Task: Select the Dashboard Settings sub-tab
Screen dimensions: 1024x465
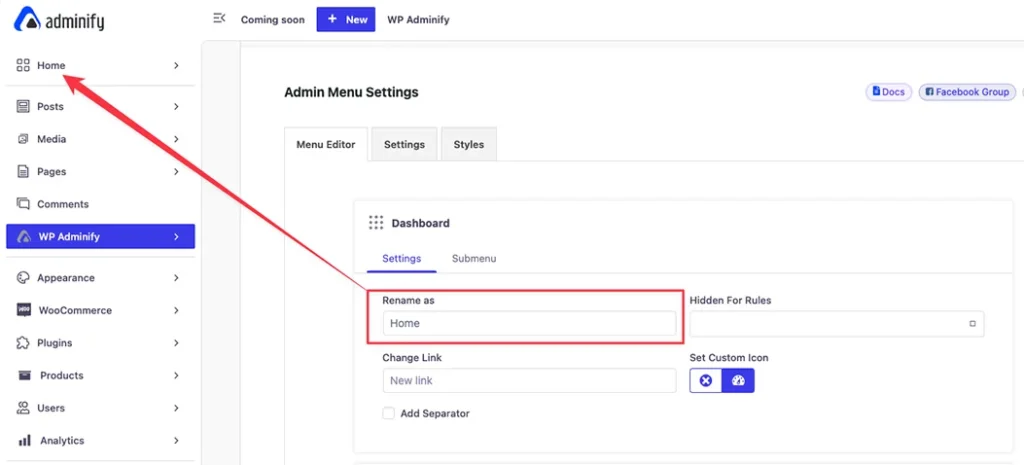Action: tap(402, 259)
